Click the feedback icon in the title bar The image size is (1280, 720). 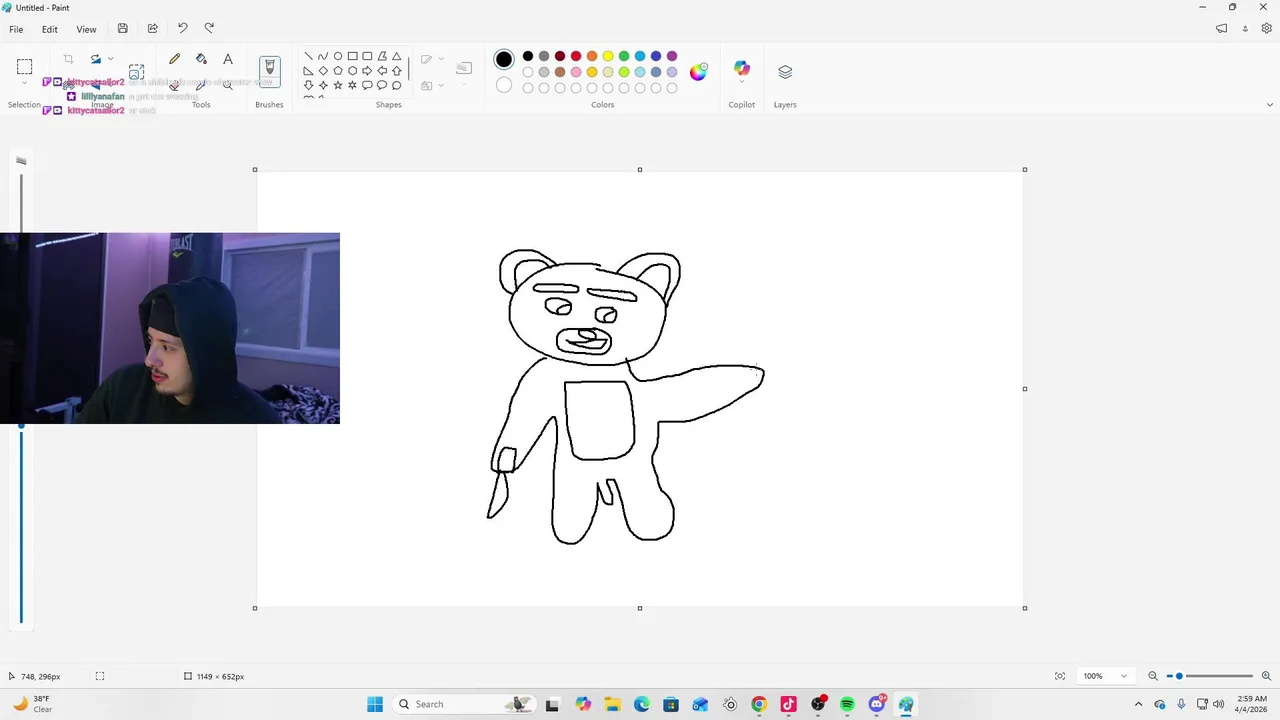pos(1221,29)
